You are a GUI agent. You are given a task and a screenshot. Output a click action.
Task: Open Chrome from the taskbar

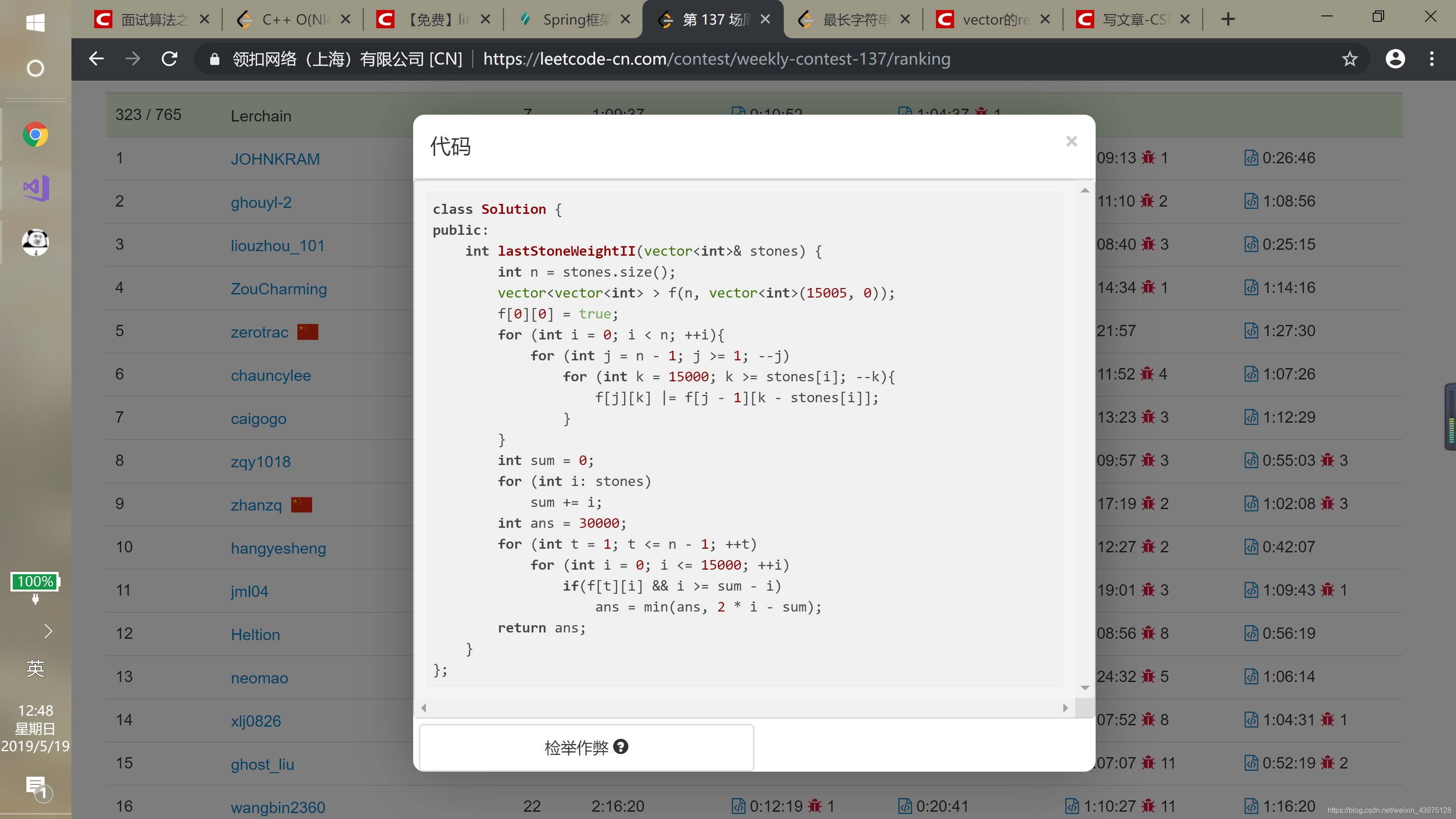coord(35,135)
